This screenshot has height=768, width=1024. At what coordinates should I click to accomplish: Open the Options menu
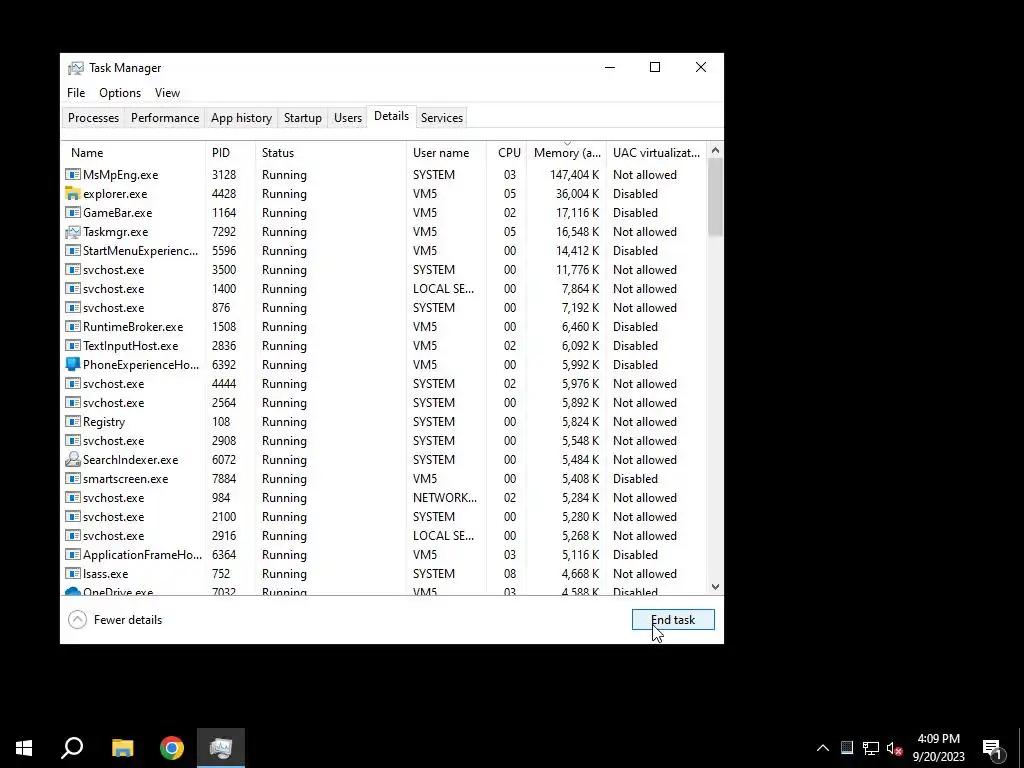[x=120, y=93]
